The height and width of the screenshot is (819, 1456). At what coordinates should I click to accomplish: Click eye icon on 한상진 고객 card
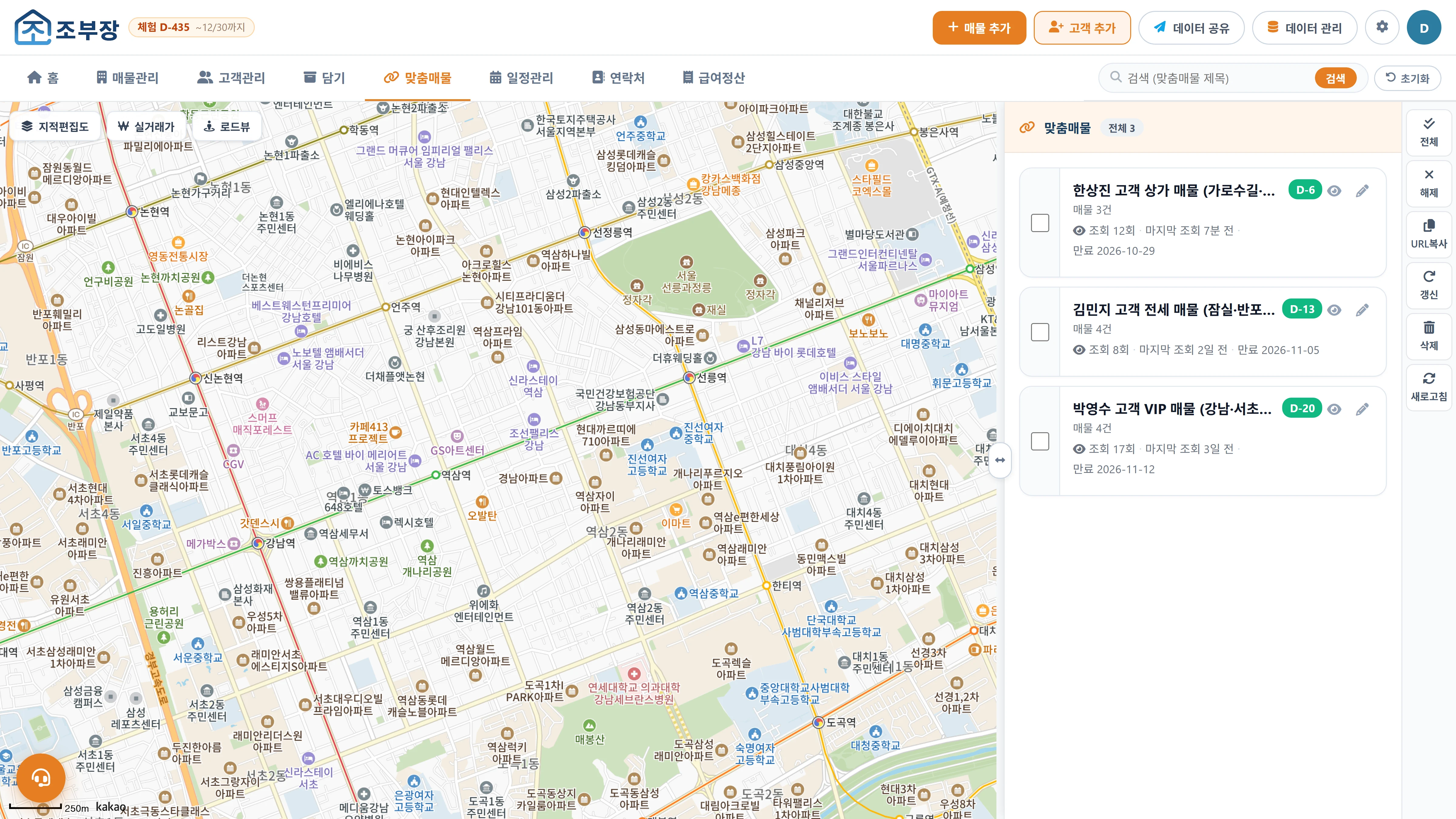(x=1334, y=190)
